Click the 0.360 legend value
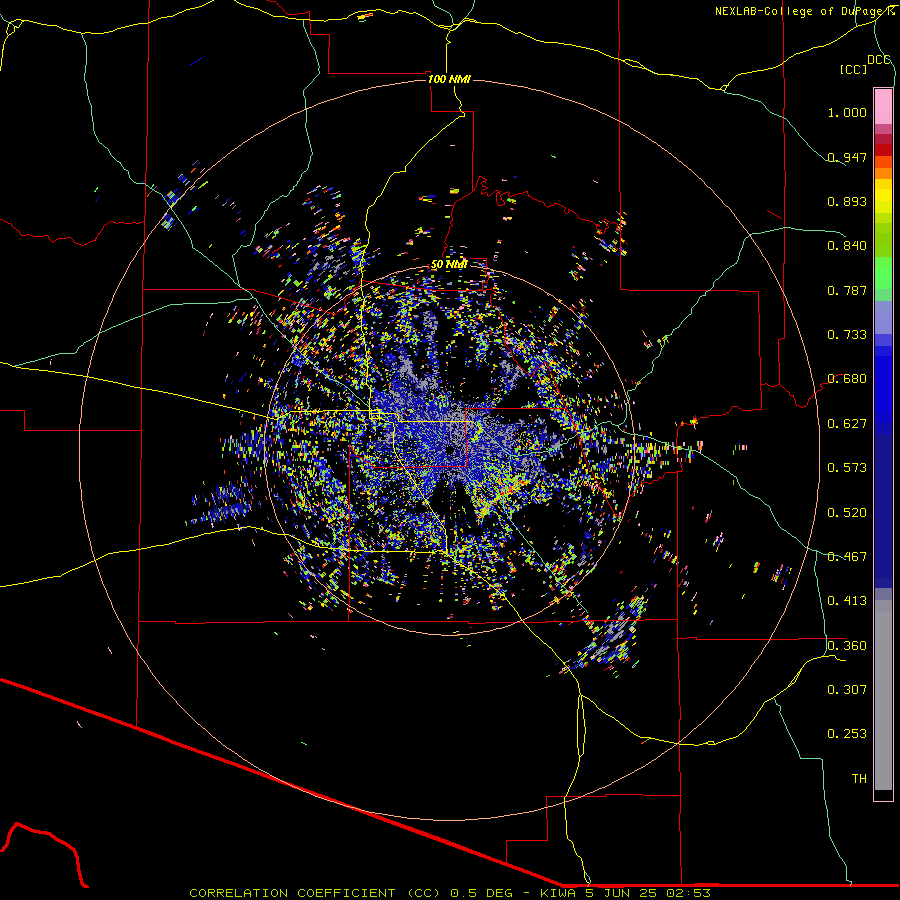Viewport: 900px width, 900px height. [x=847, y=646]
